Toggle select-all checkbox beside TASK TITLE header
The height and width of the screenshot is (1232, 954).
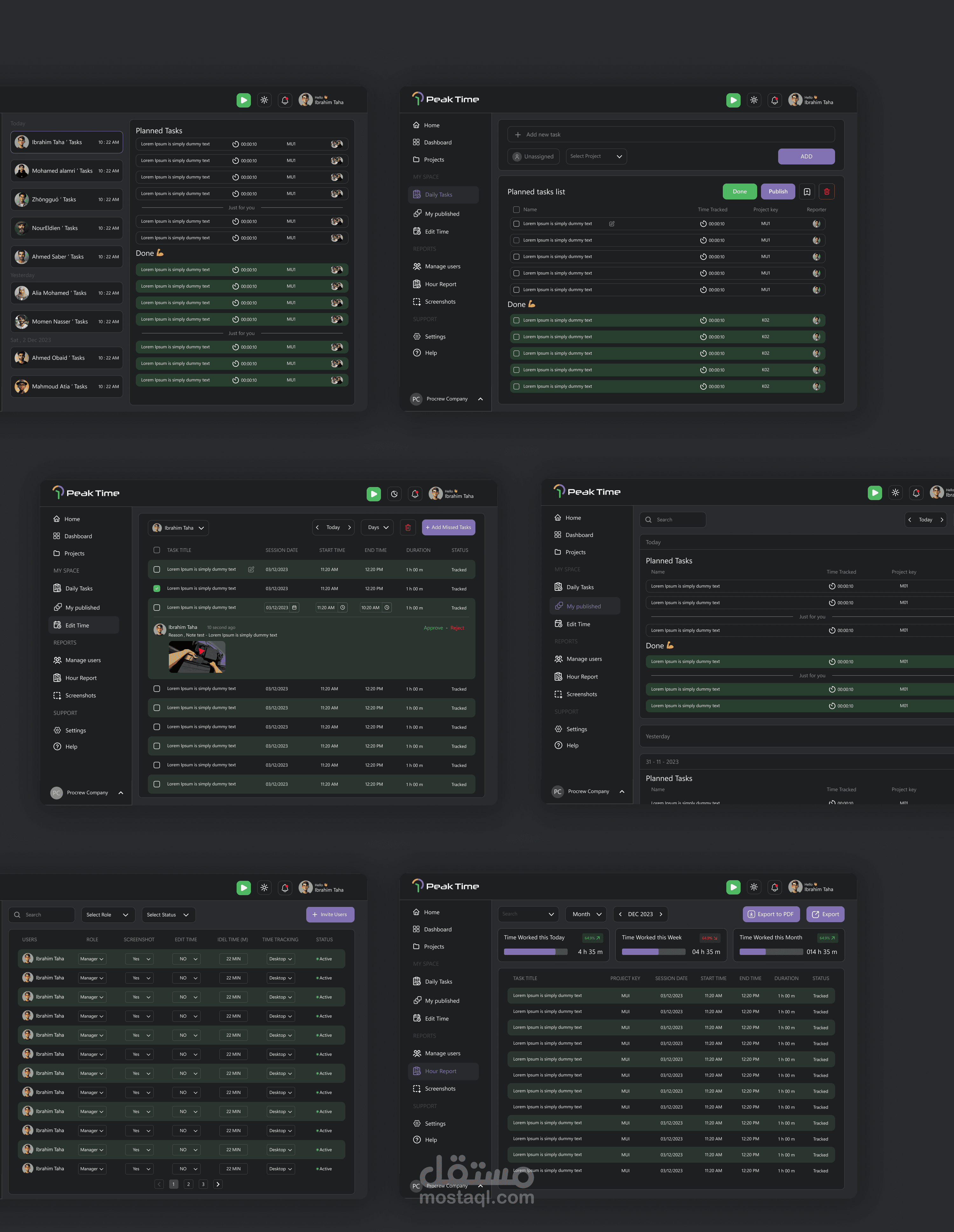pos(157,550)
